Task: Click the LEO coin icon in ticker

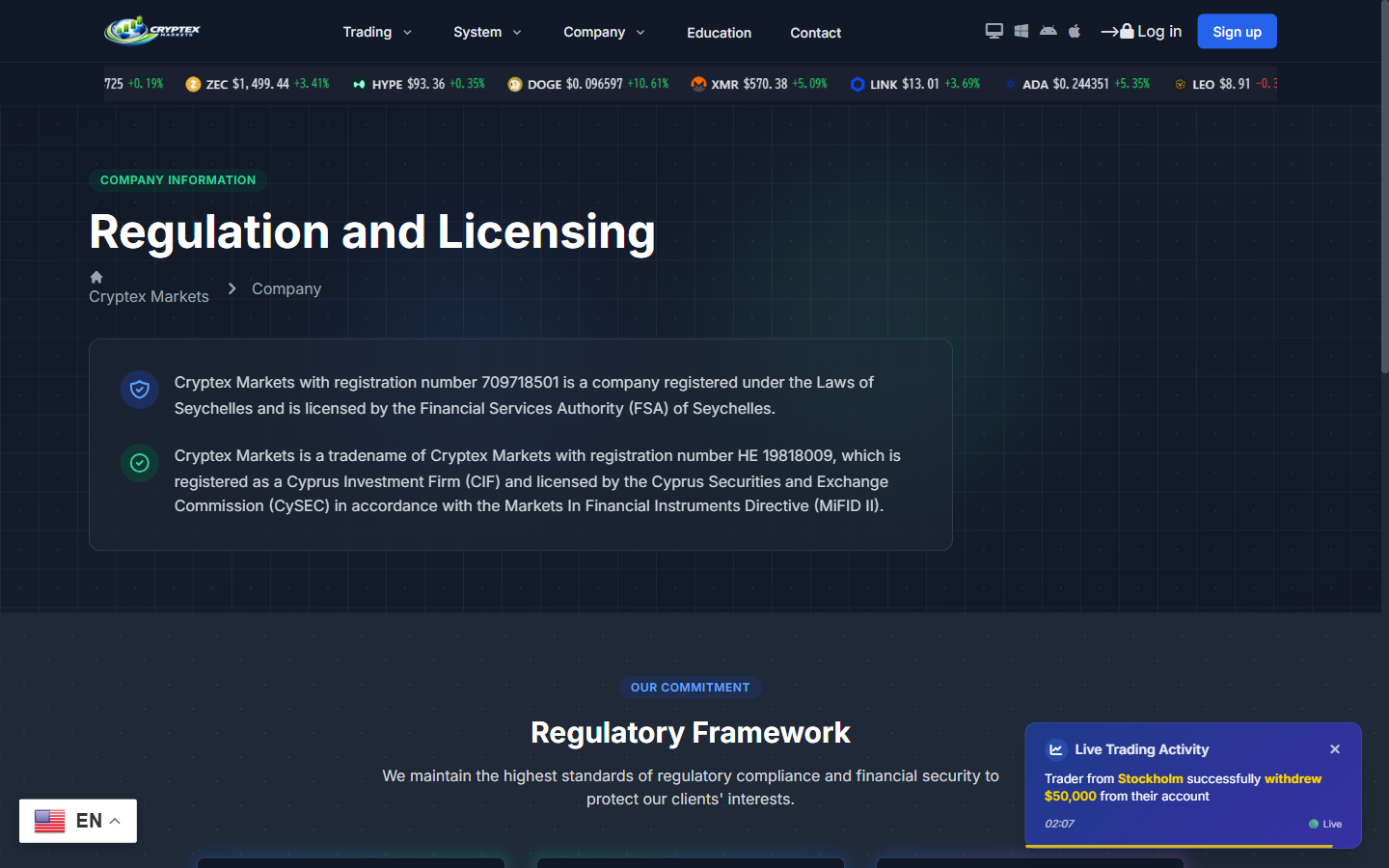Action: 1180,84
